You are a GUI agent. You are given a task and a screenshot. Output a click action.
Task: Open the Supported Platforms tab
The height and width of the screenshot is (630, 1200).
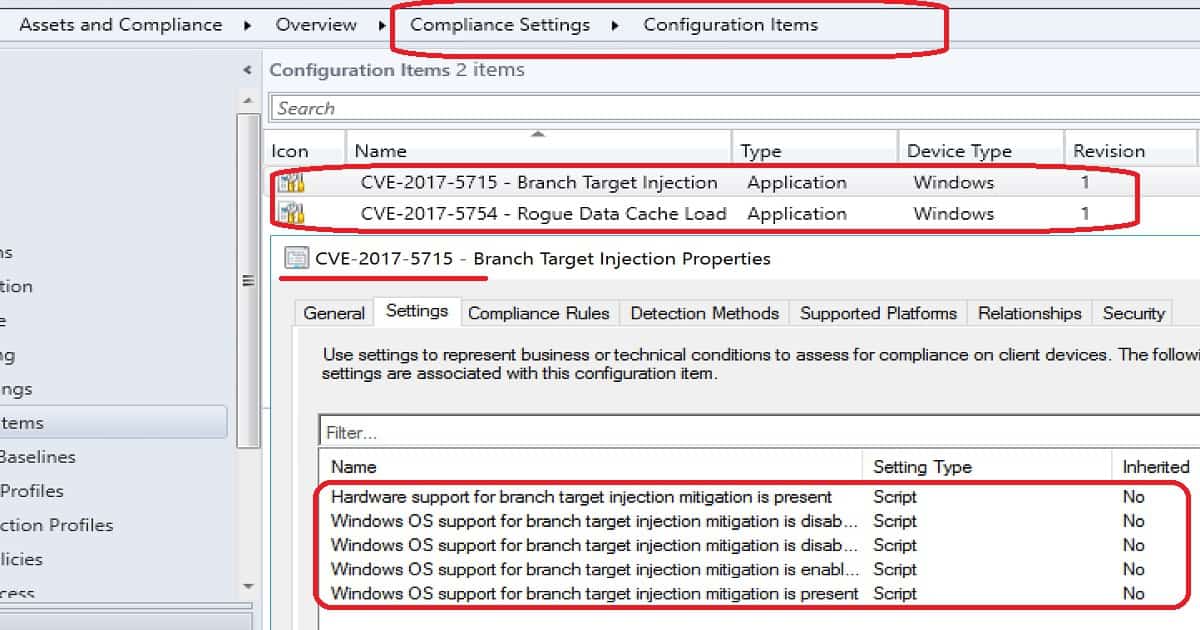[x=878, y=313]
